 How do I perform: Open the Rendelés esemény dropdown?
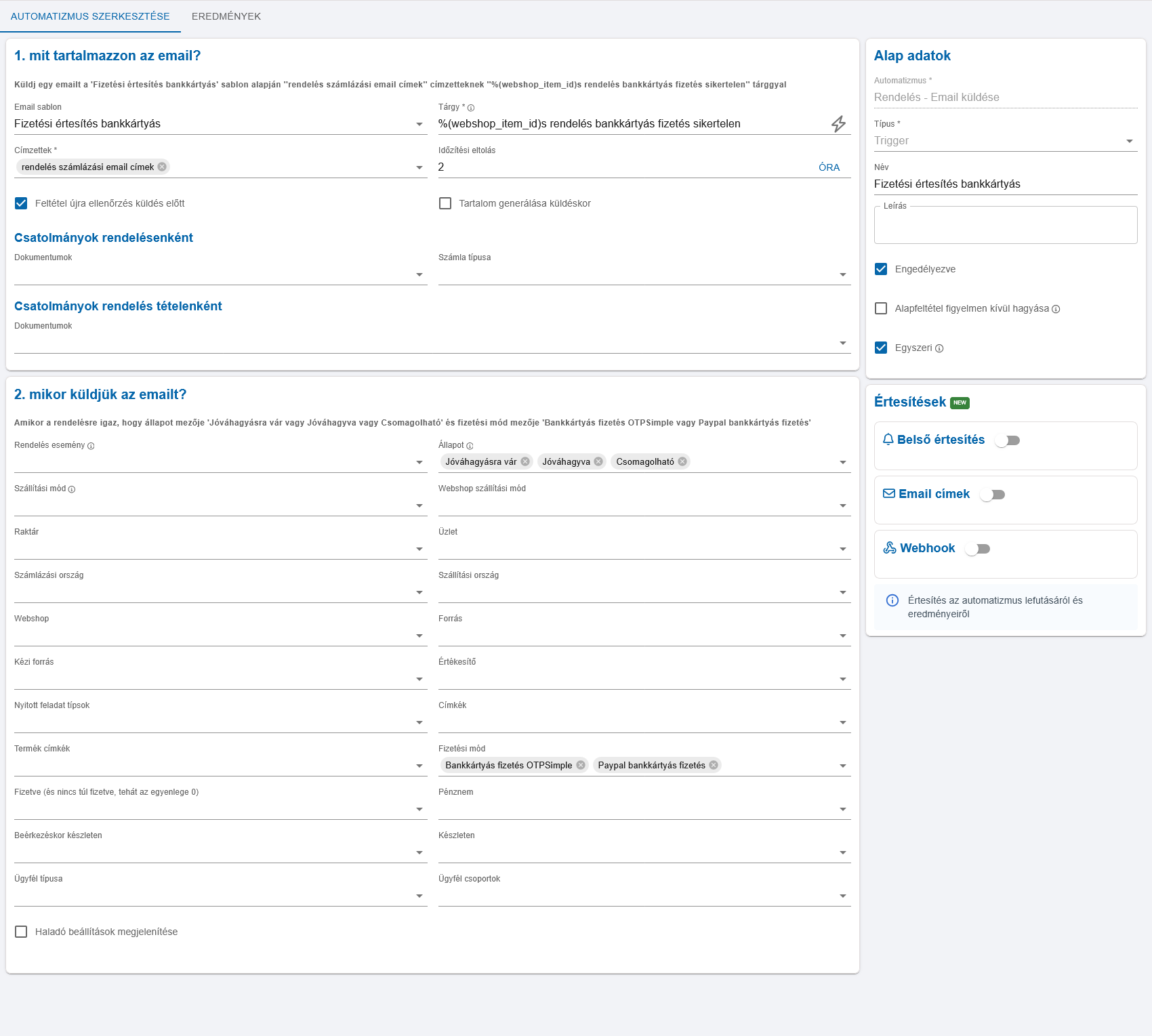221,462
